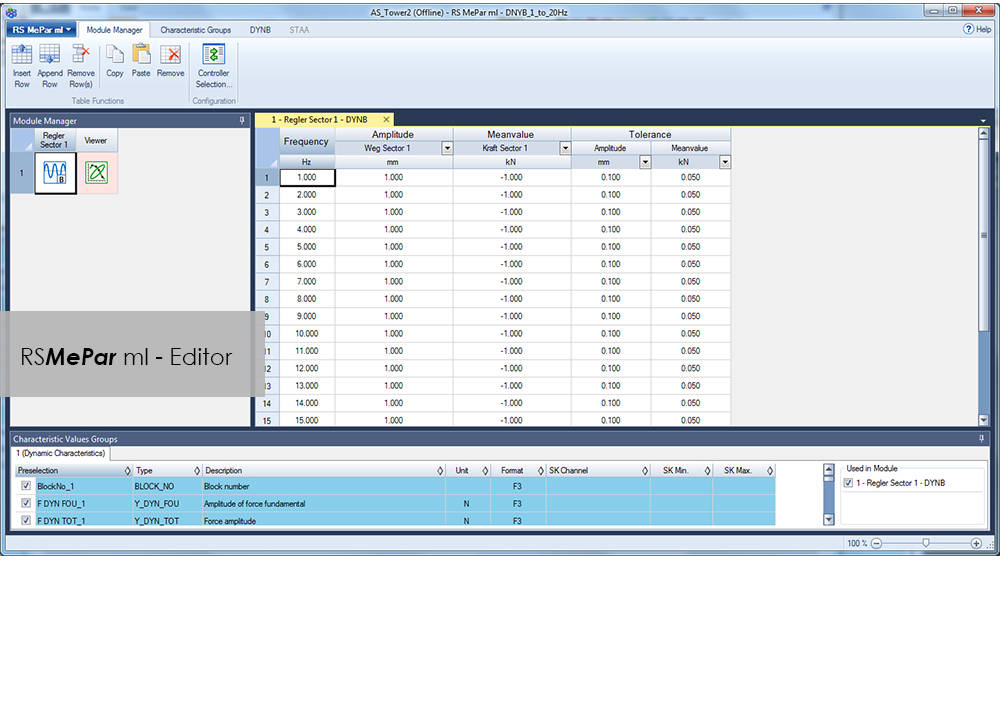Switch to the DYNB ribbon tab
Image resolution: width=1000 pixels, height=709 pixels.
[x=260, y=30]
